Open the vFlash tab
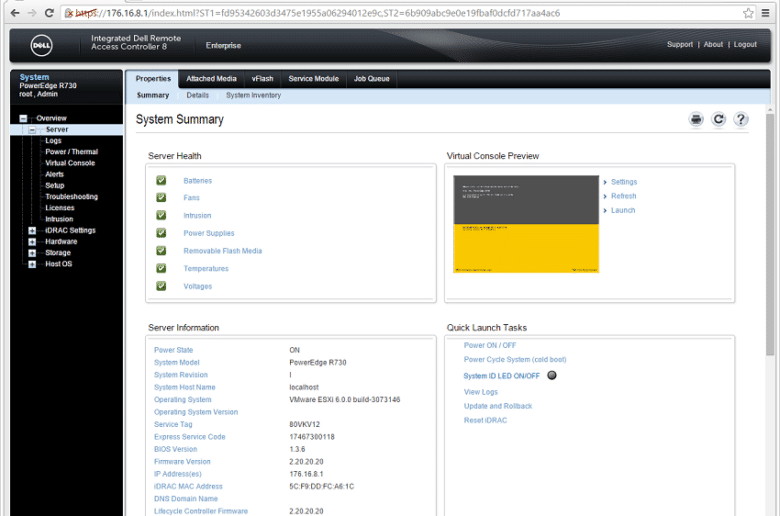 coord(262,79)
